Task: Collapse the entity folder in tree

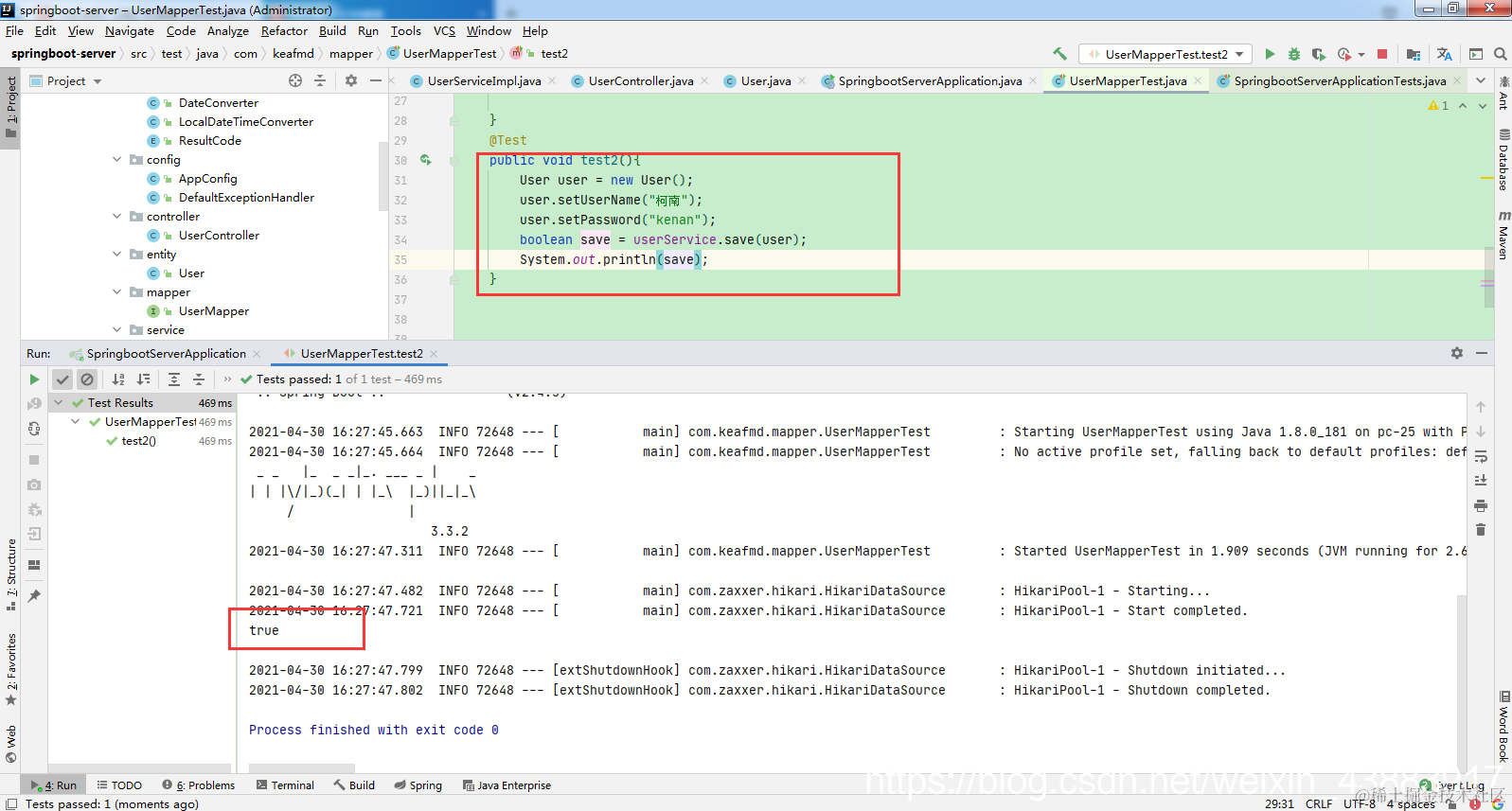Action: click(x=117, y=255)
